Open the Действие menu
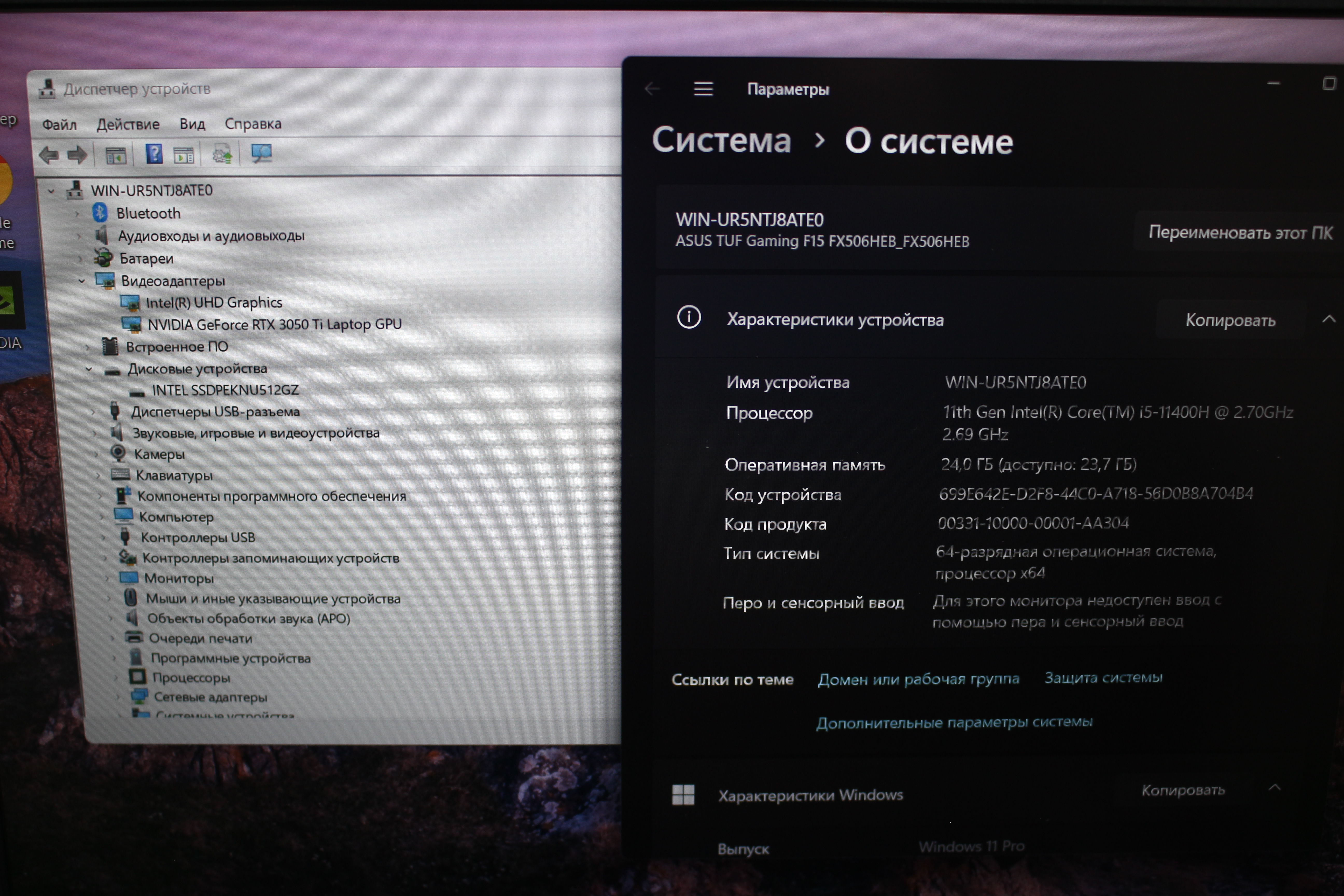The image size is (1344, 896). [128, 124]
